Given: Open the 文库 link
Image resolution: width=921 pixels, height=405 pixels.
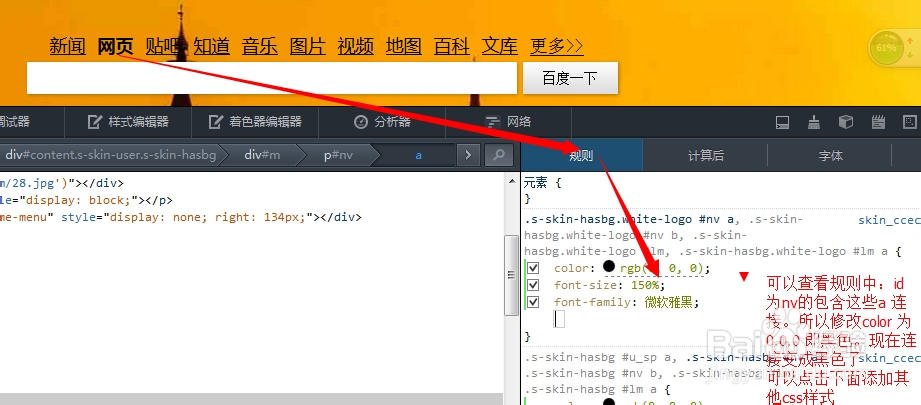Looking at the screenshot, I should coord(500,46).
